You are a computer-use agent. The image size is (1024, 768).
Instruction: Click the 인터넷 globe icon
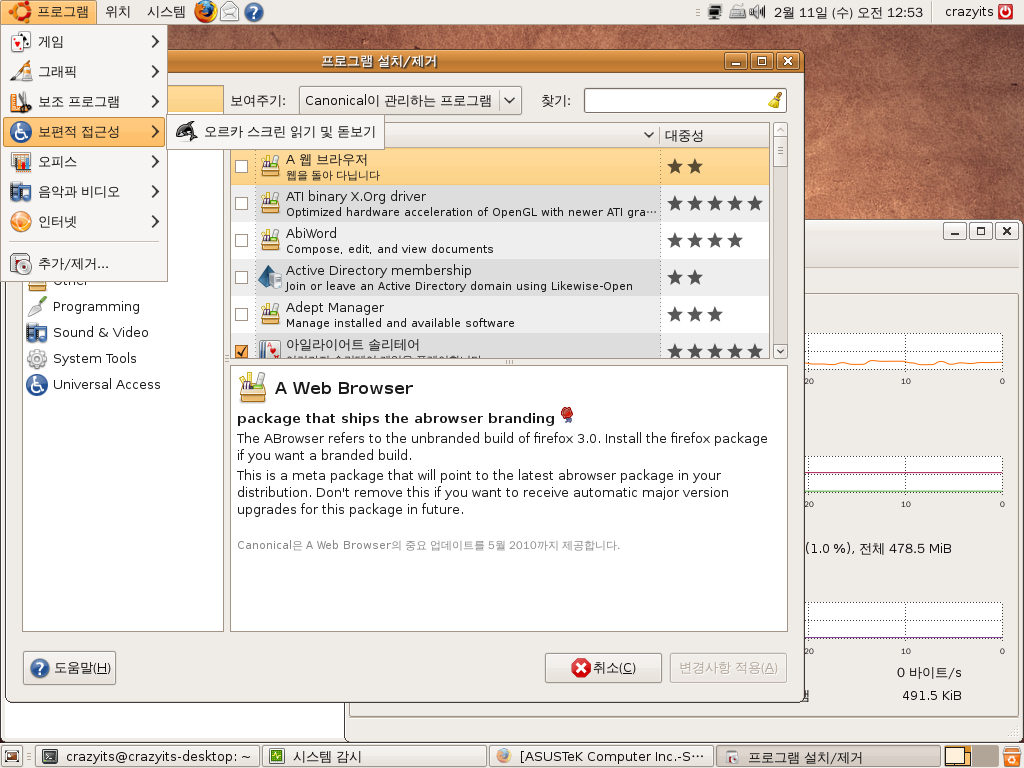21,222
